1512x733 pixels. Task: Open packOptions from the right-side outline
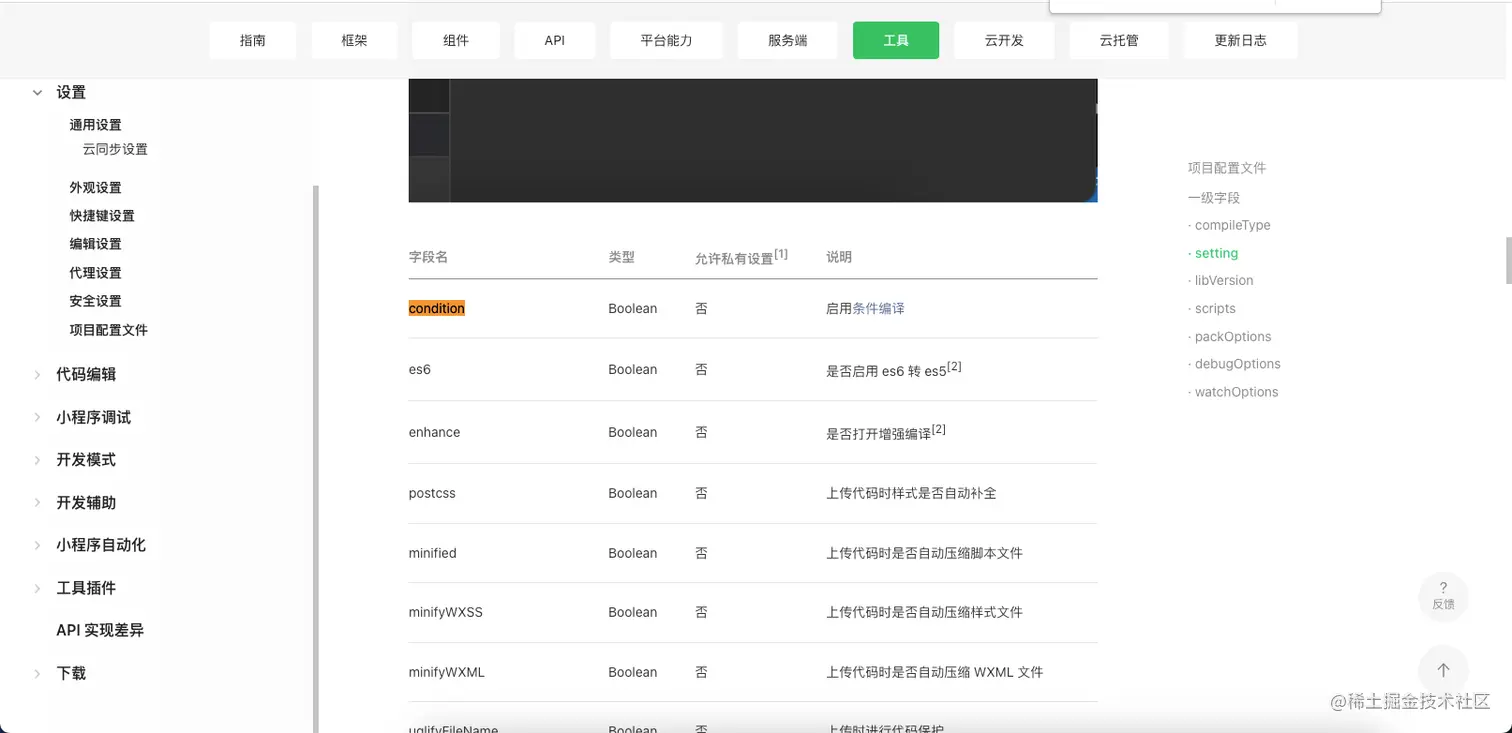click(1228, 336)
